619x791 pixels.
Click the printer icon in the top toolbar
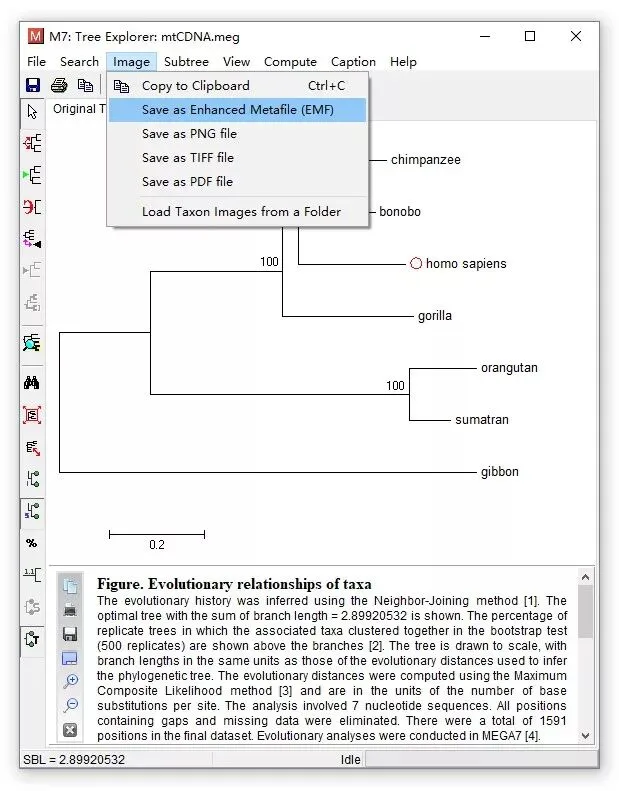click(59, 85)
